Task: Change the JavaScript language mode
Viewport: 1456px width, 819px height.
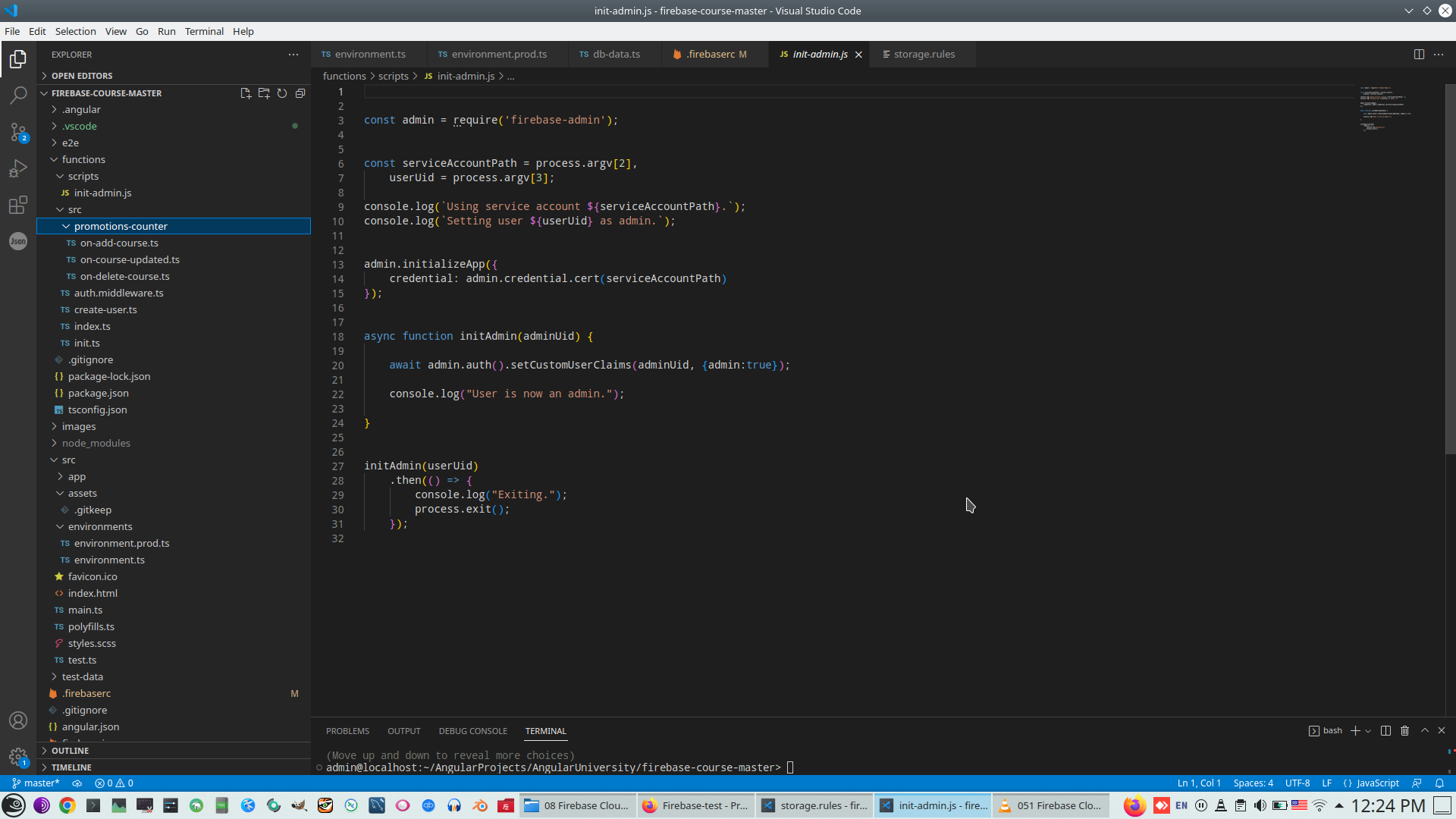Action: click(x=1377, y=783)
